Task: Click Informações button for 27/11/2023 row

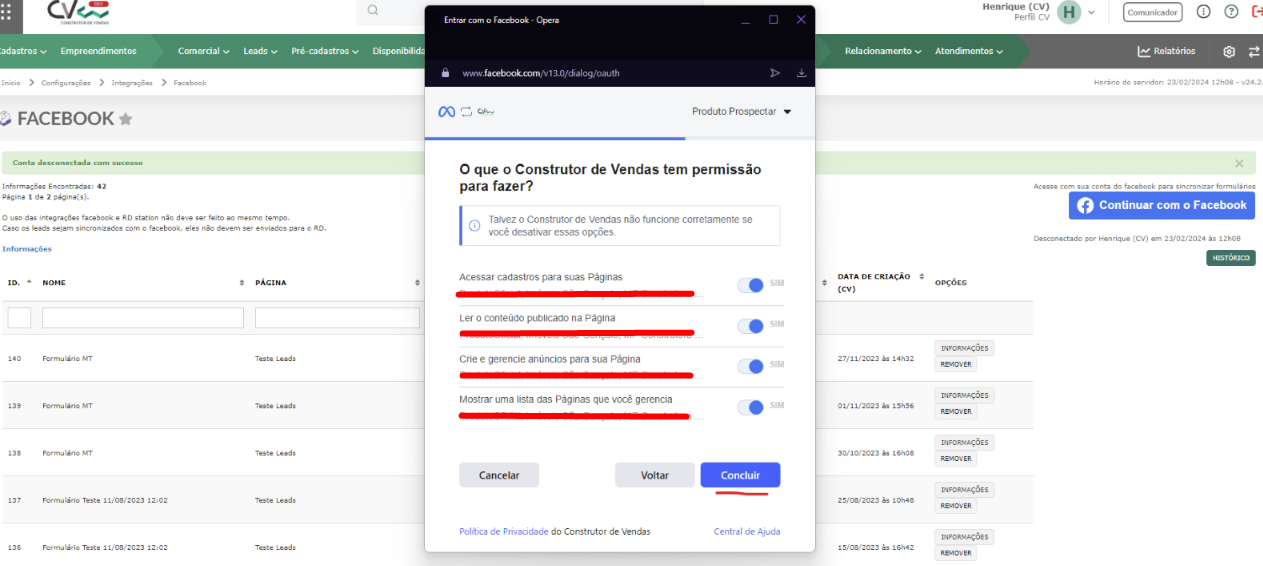Action: 964,348
